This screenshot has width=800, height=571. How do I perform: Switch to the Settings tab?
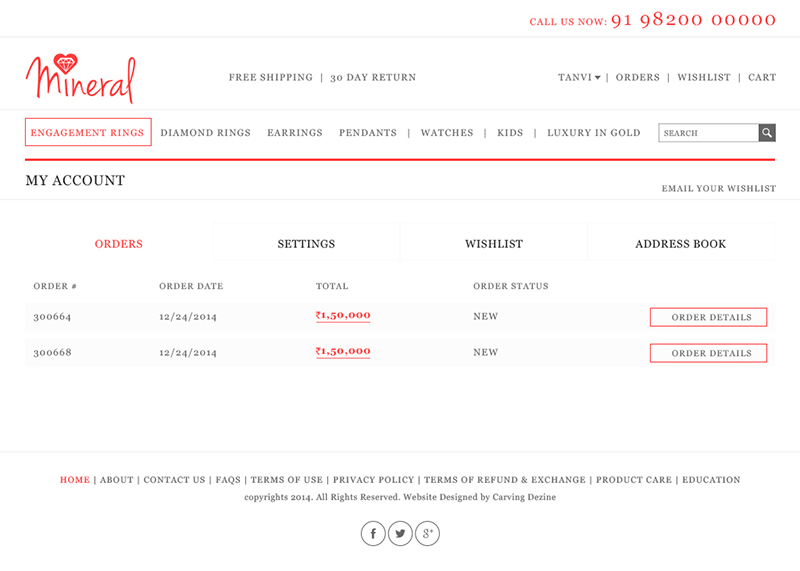pyautogui.click(x=306, y=244)
